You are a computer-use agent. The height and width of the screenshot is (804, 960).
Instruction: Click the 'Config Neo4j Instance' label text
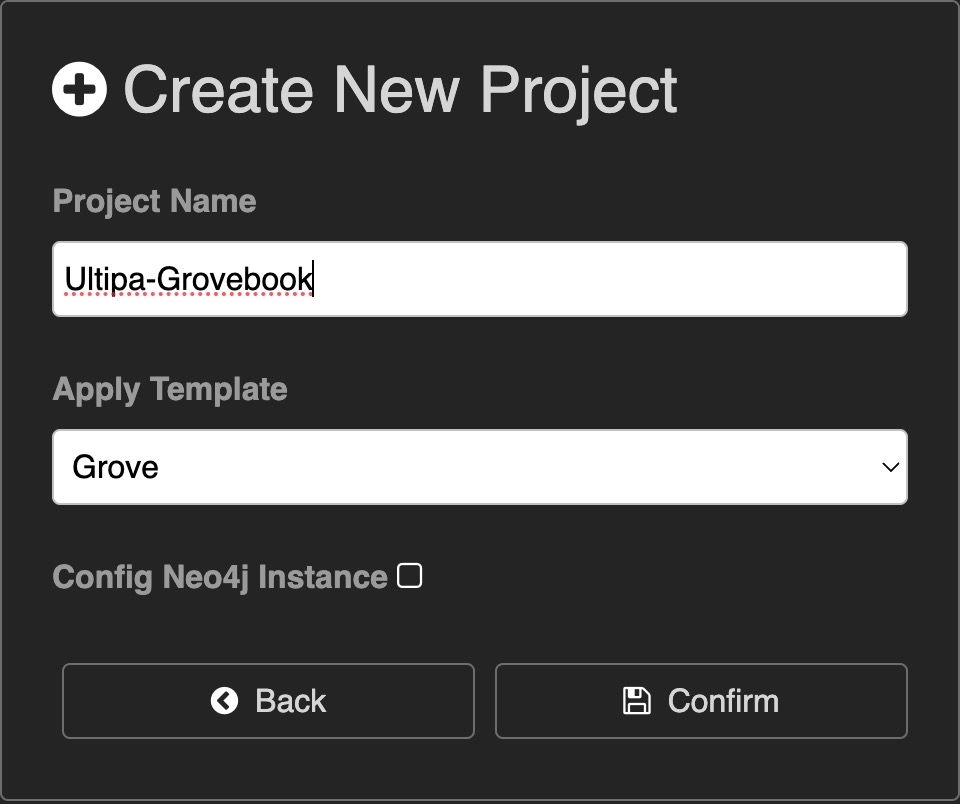click(220, 577)
